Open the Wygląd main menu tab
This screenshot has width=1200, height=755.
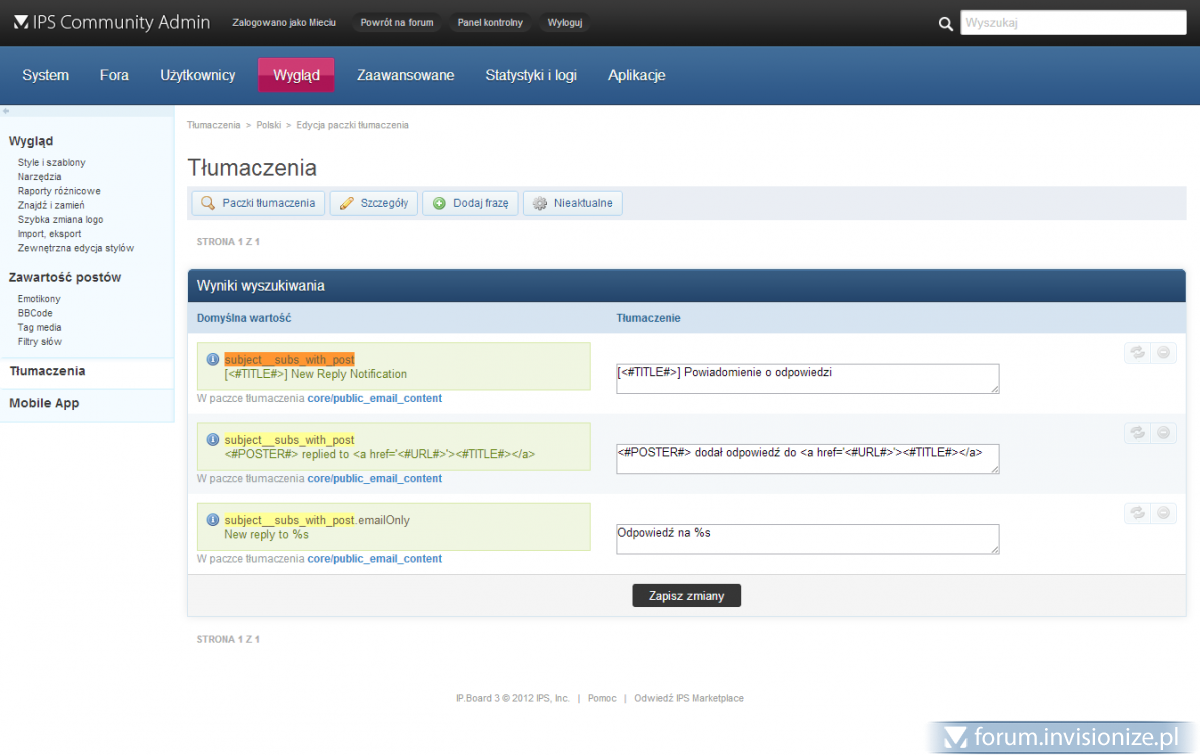296,75
